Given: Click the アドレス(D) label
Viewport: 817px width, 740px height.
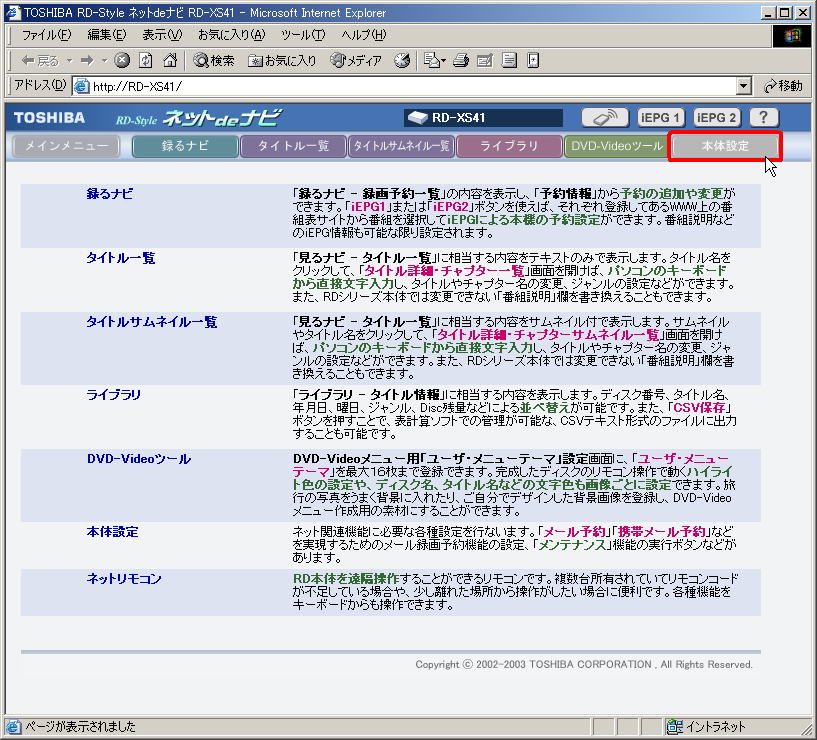Looking at the screenshot, I should (x=40, y=85).
